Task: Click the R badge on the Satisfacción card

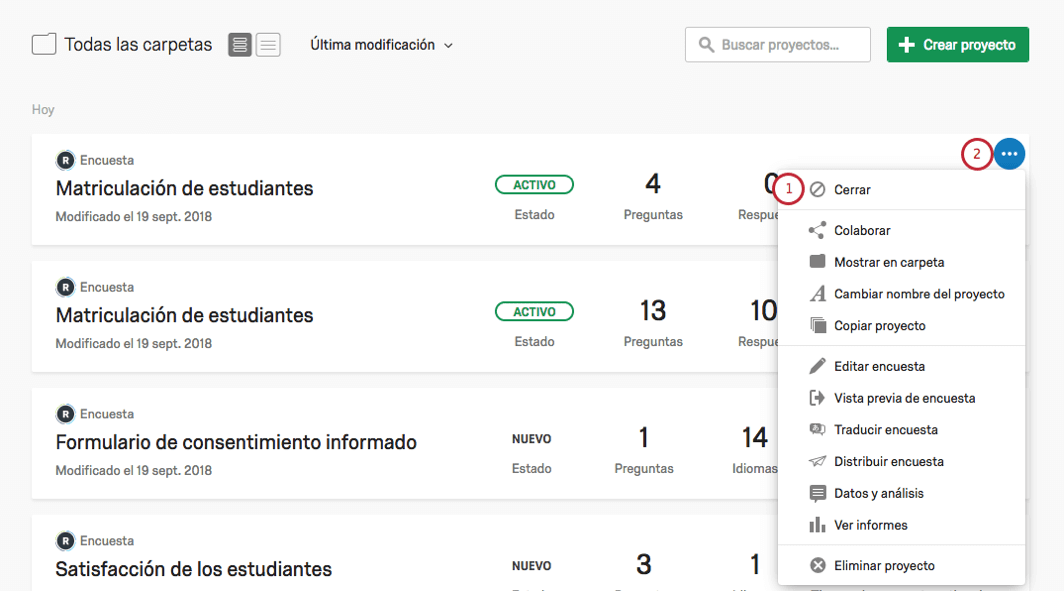Action: [65, 541]
